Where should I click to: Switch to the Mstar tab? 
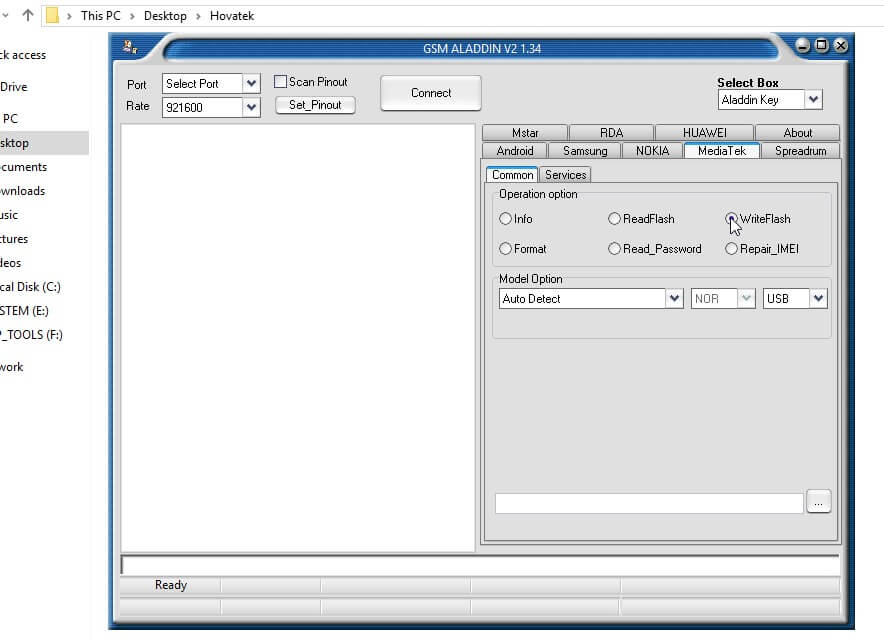pos(525,133)
